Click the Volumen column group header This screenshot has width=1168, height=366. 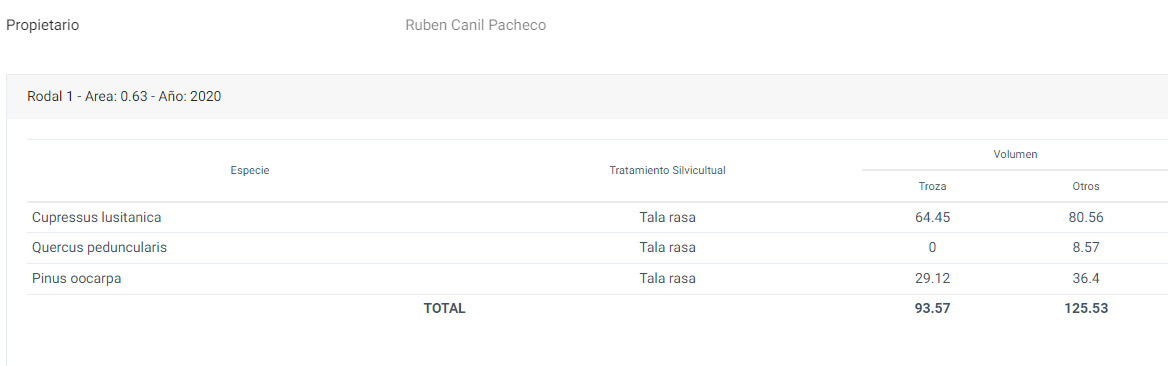tap(1015, 154)
